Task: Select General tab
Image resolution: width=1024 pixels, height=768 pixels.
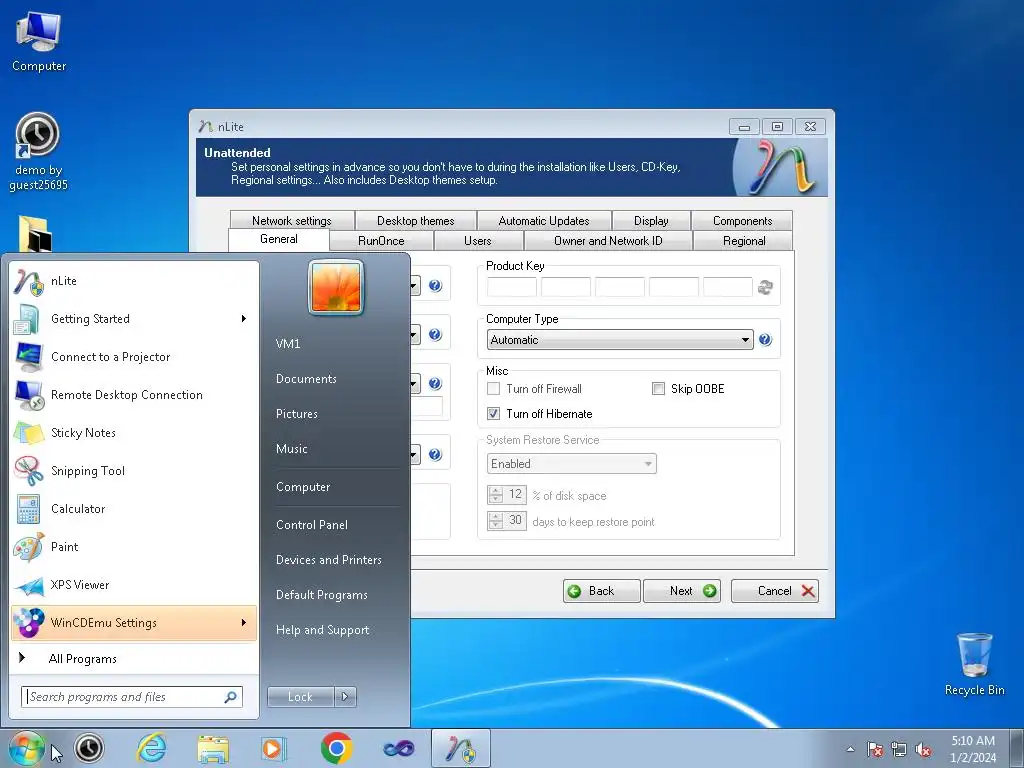Action: (x=279, y=239)
